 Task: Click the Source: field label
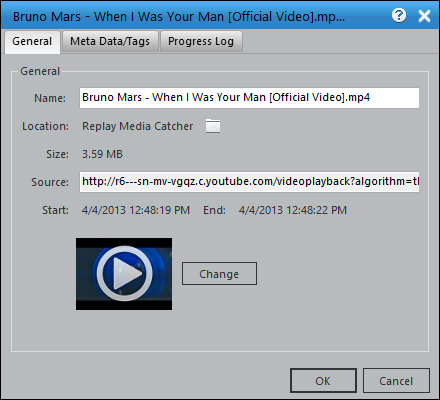click(x=50, y=182)
